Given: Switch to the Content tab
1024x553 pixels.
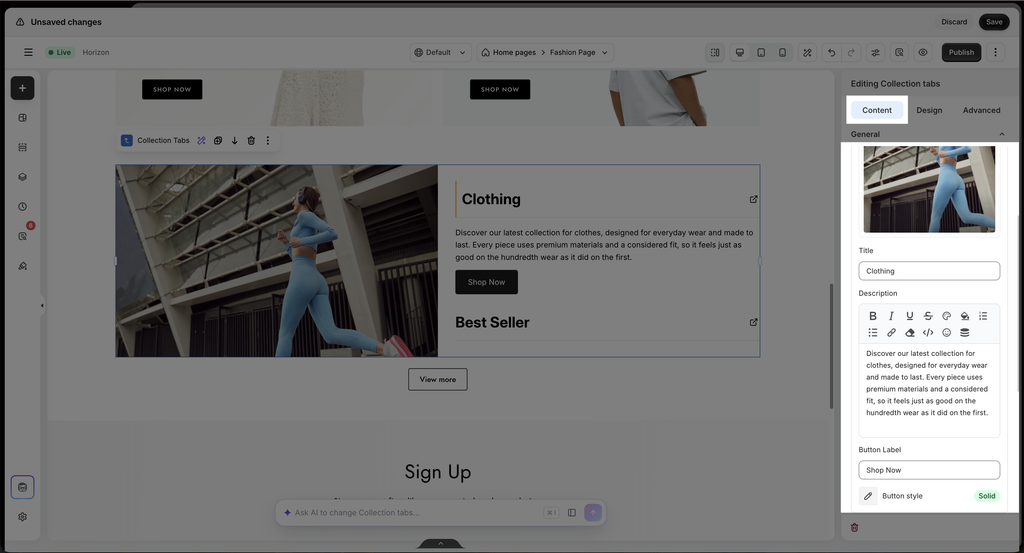Looking at the screenshot, I should 877,110.
